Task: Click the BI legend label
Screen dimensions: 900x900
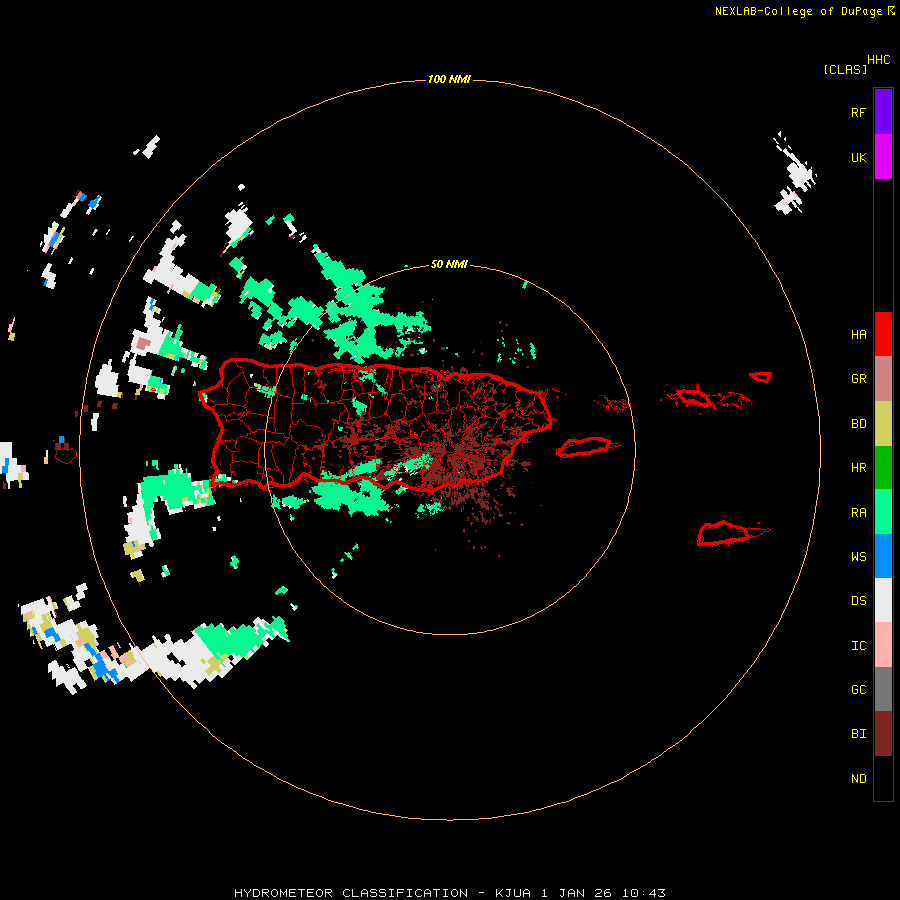Action: (x=858, y=733)
